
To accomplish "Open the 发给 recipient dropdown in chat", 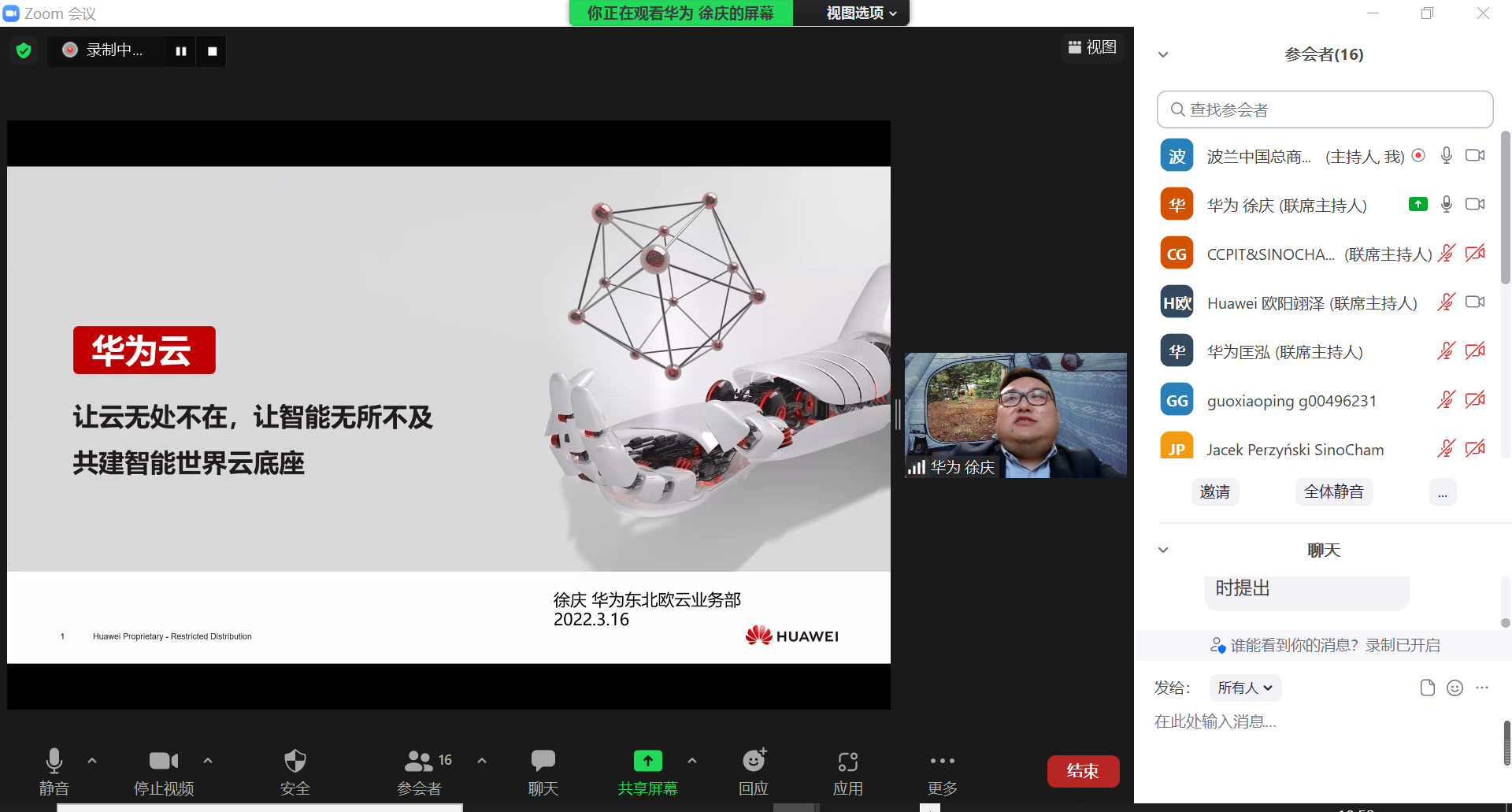I will pyautogui.click(x=1244, y=688).
